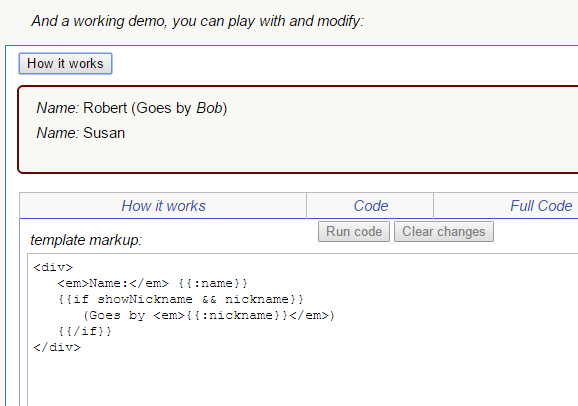This screenshot has height=406, width=578.
Task: Click the 'template markup:' label
Action: point(86,240)
